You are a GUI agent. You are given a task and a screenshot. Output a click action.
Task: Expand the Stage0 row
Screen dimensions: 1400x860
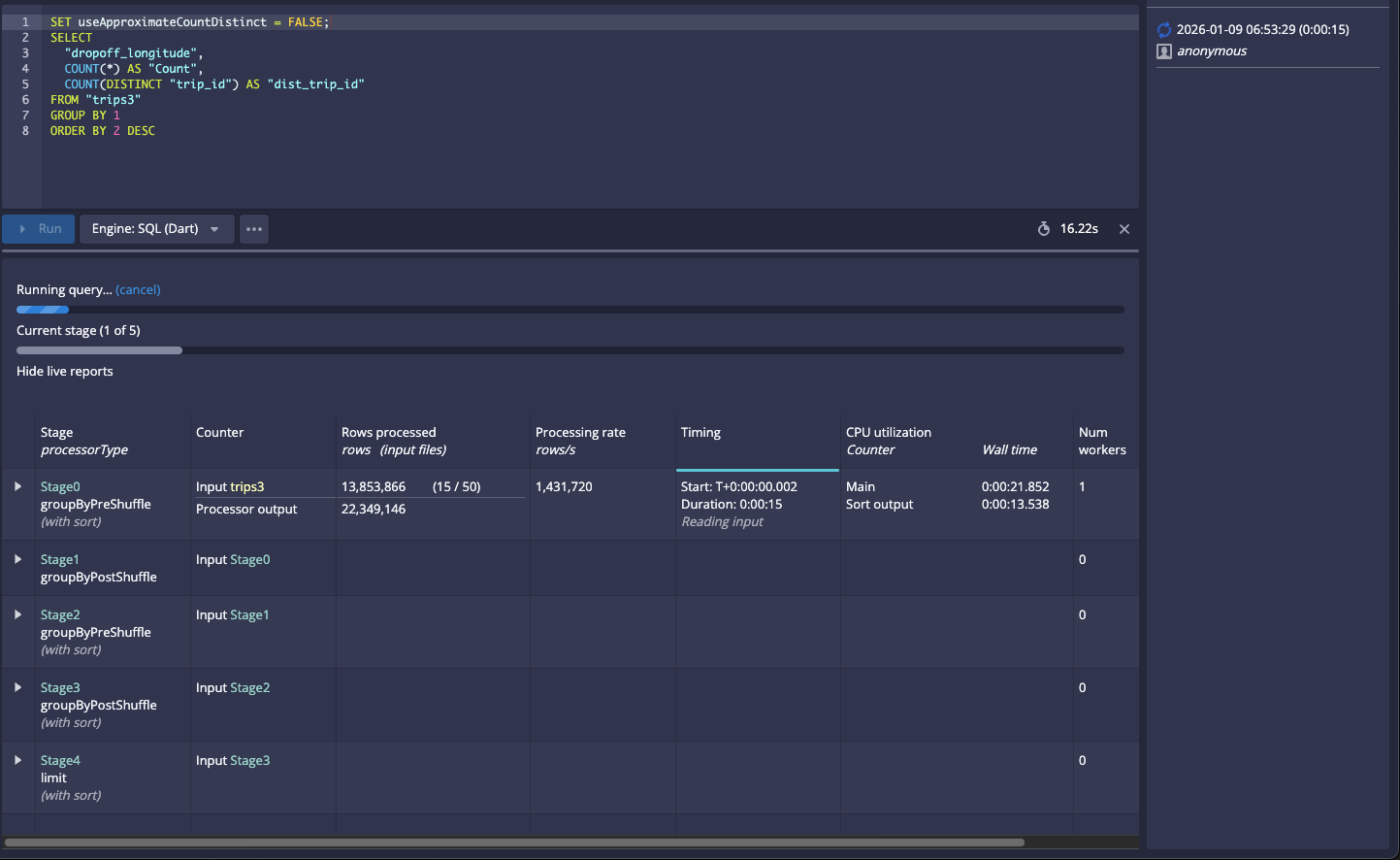17,486
